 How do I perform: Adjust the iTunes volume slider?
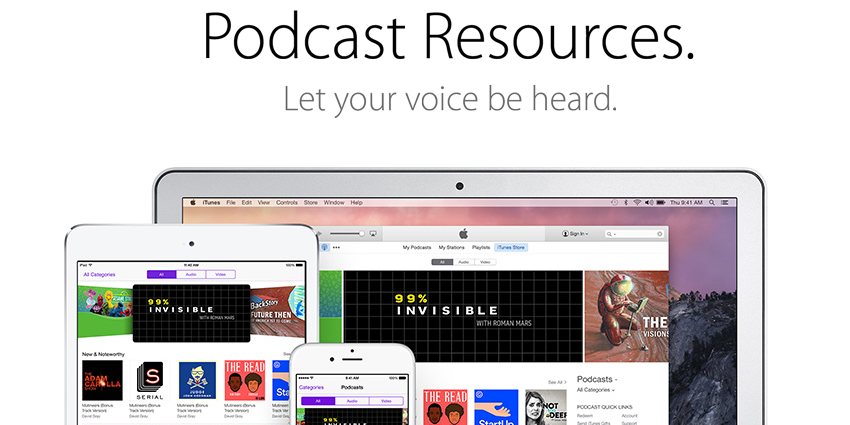(347, 234)
